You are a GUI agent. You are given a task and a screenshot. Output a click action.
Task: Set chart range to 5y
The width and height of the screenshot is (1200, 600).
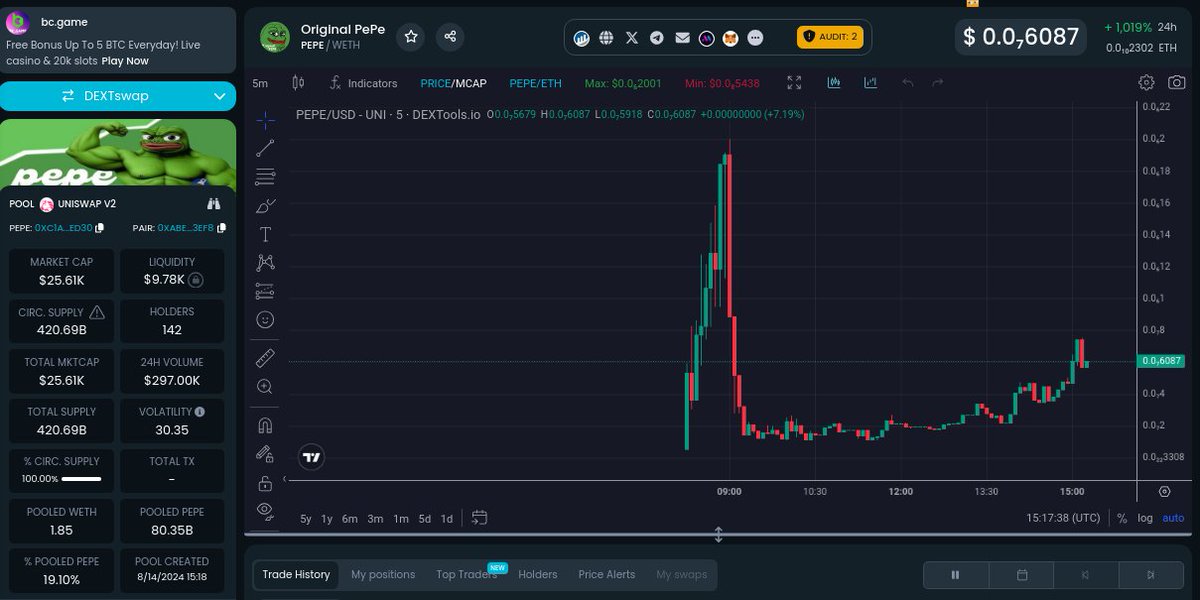306,518
